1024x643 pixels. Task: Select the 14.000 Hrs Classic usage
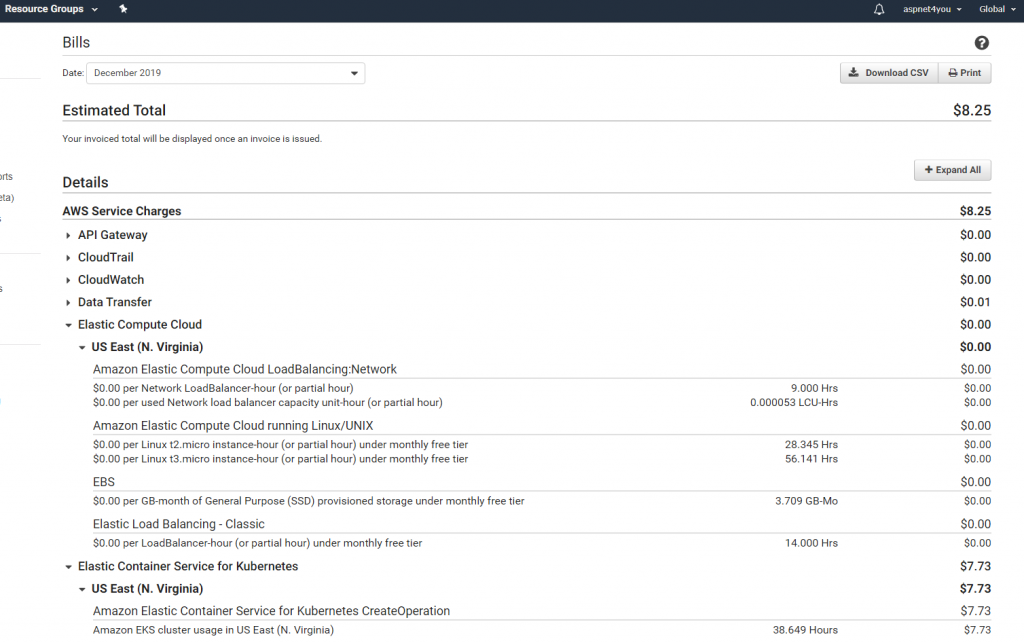tap(811, 543)
